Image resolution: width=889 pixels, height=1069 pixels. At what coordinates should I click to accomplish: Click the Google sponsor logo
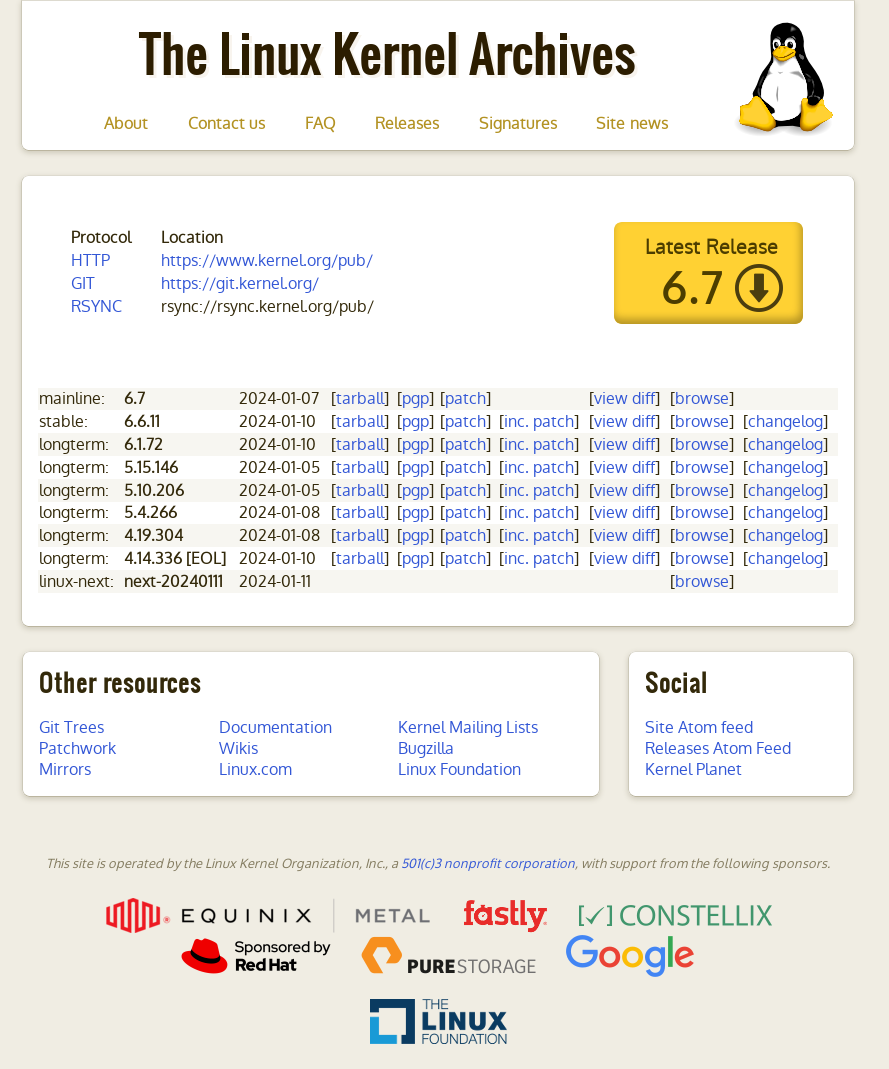630,955
